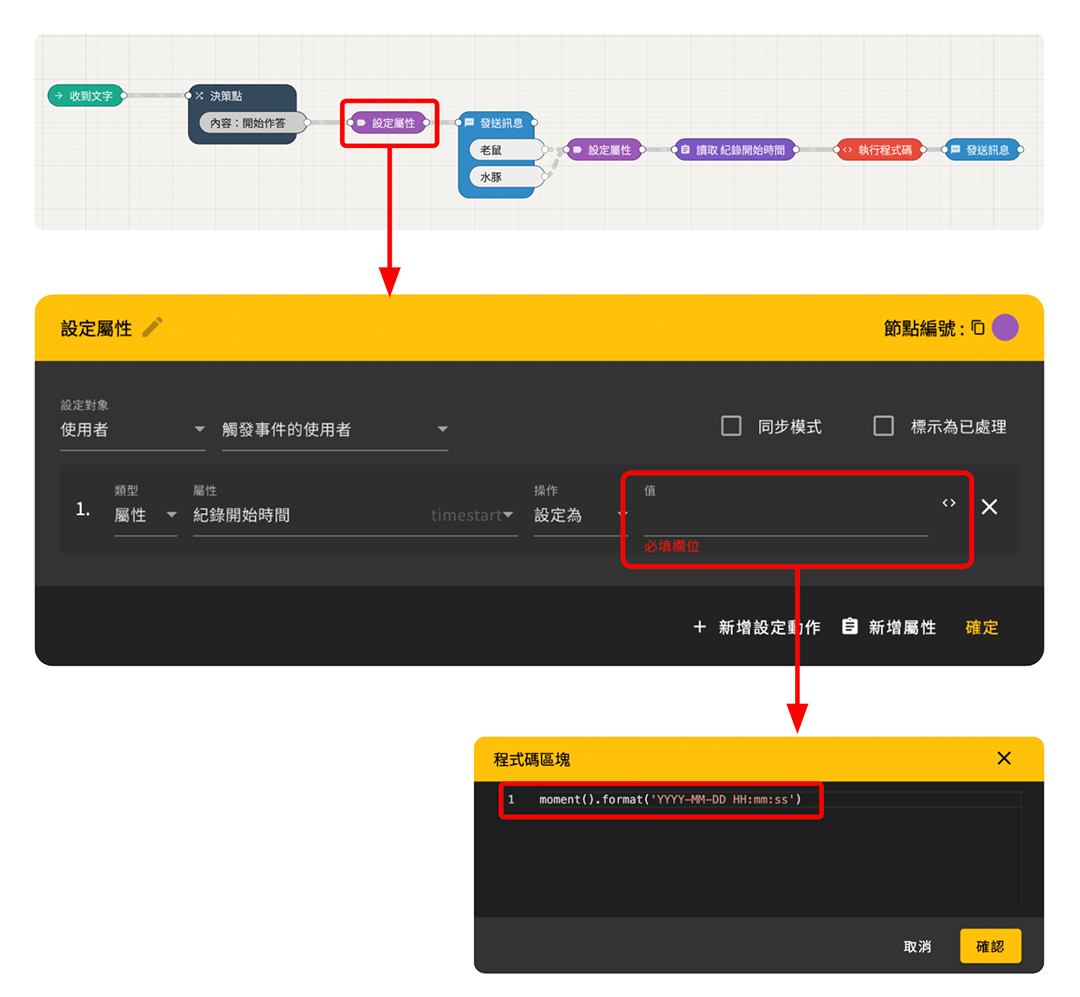Click the 內容：開始作答 condition pill
1080x997 pixels.
click(252, 123)
